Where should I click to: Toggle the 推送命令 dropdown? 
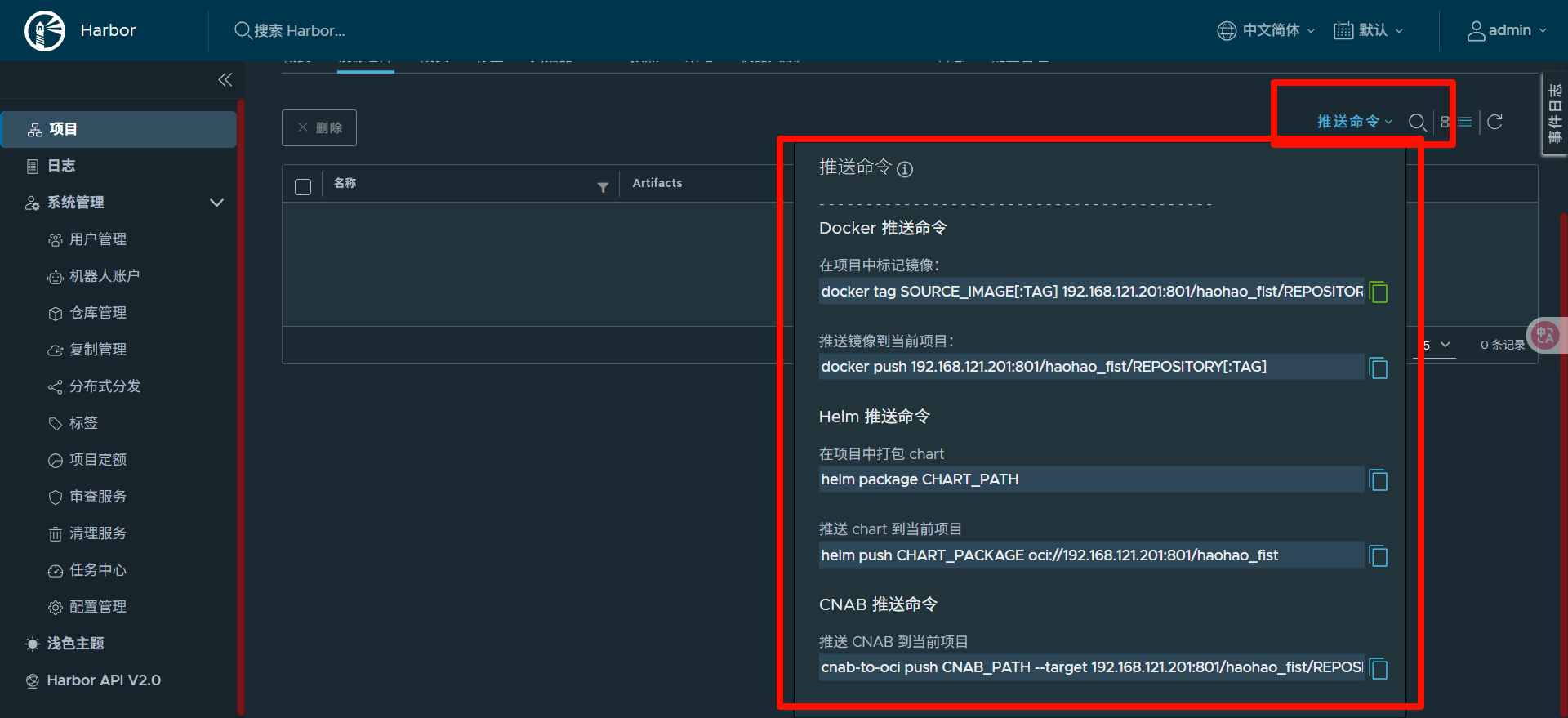[1355, 122]
